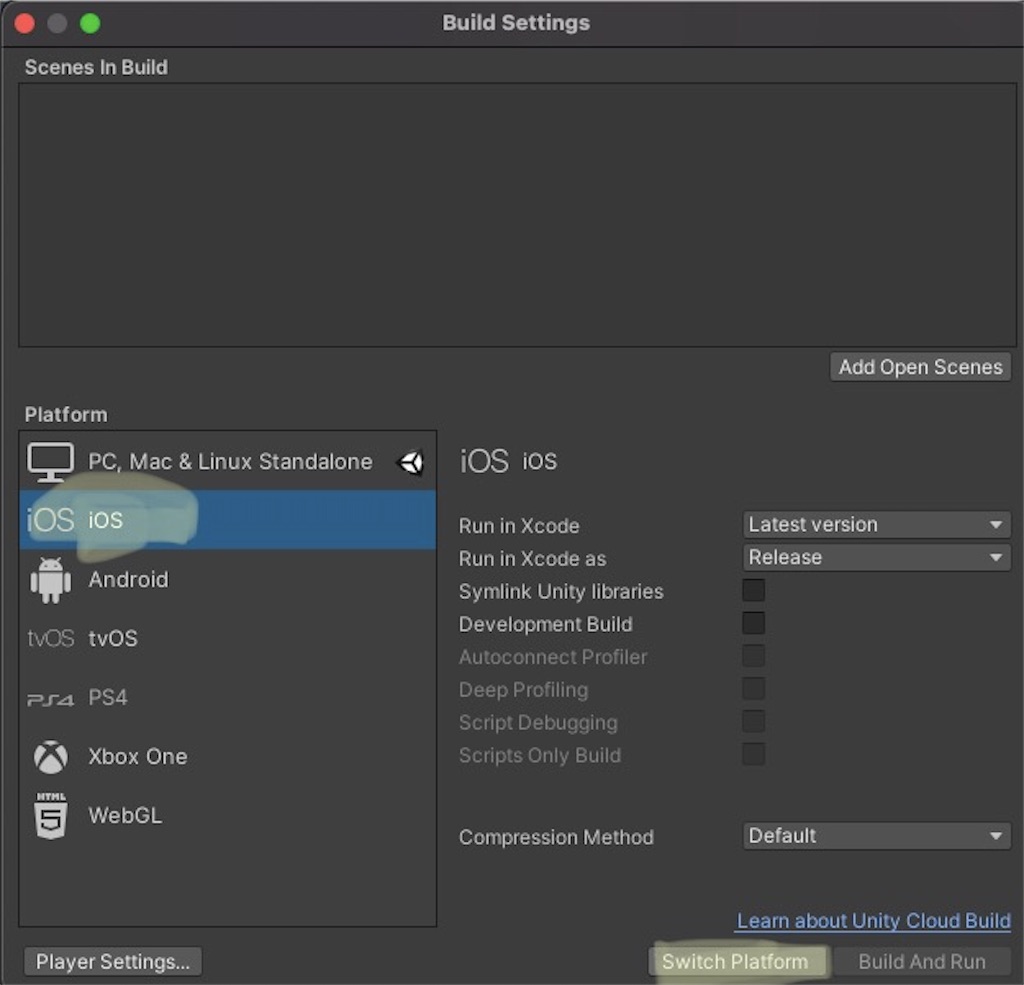This screenshot has height=985, width=1024.
Task: Click the Scenes In Build heading
Action: click(96, 67)
